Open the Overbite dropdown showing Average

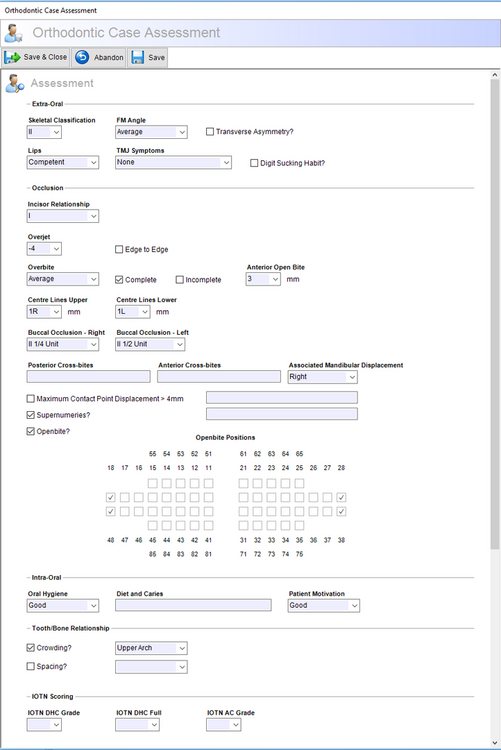[63, 279]
